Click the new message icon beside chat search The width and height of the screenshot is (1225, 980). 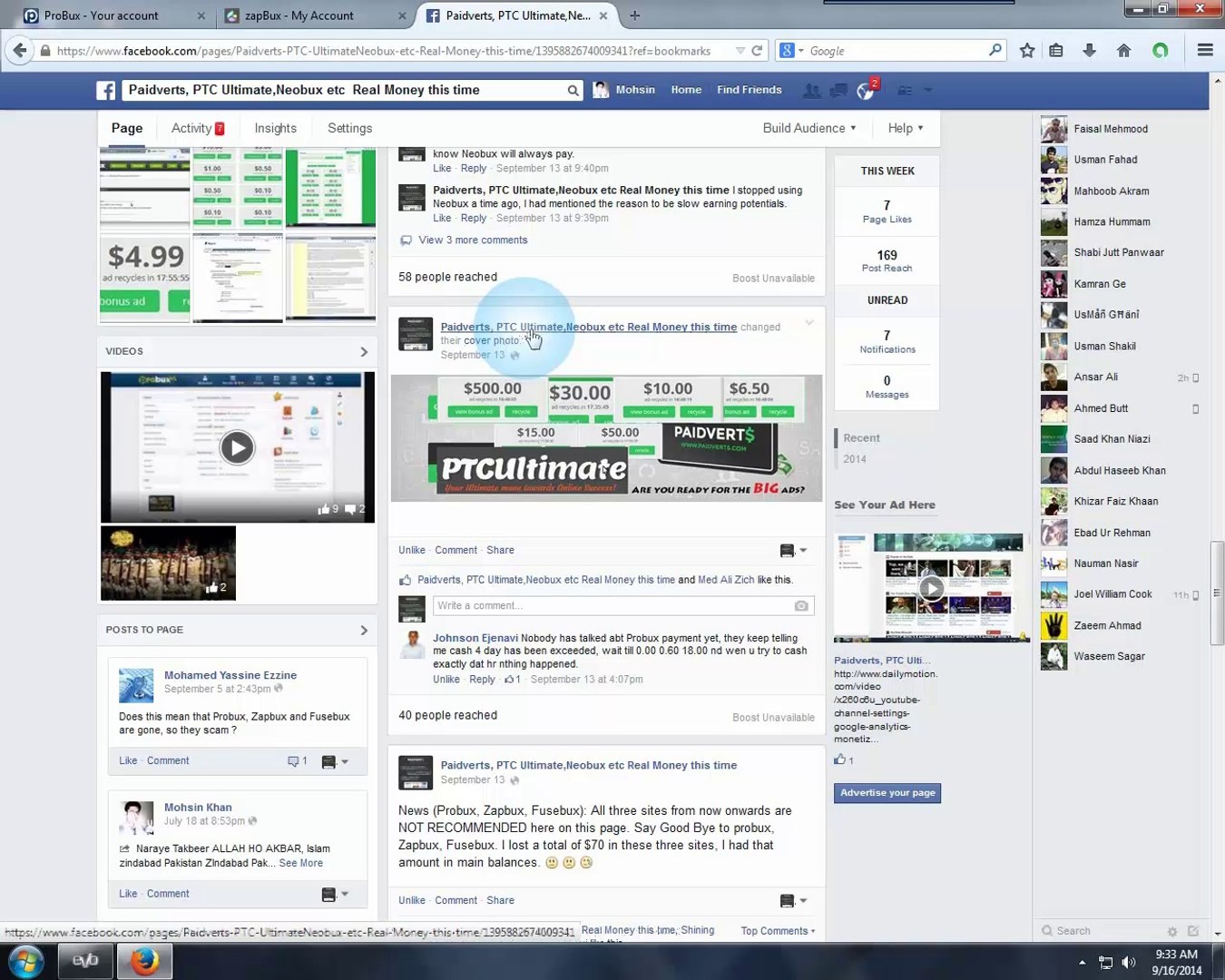(x=1193, y=931)
